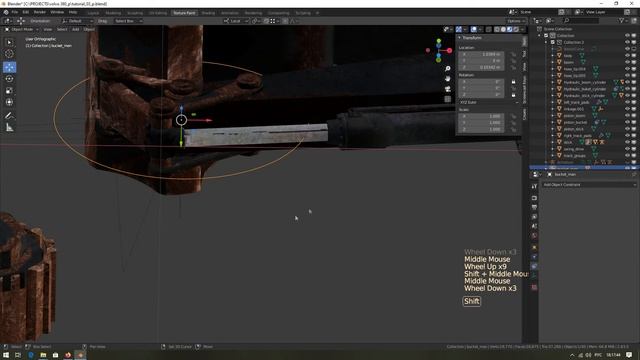Click the red X axis gizmo ball
This screenshot has width=640, height=360.
coord(449,51)
